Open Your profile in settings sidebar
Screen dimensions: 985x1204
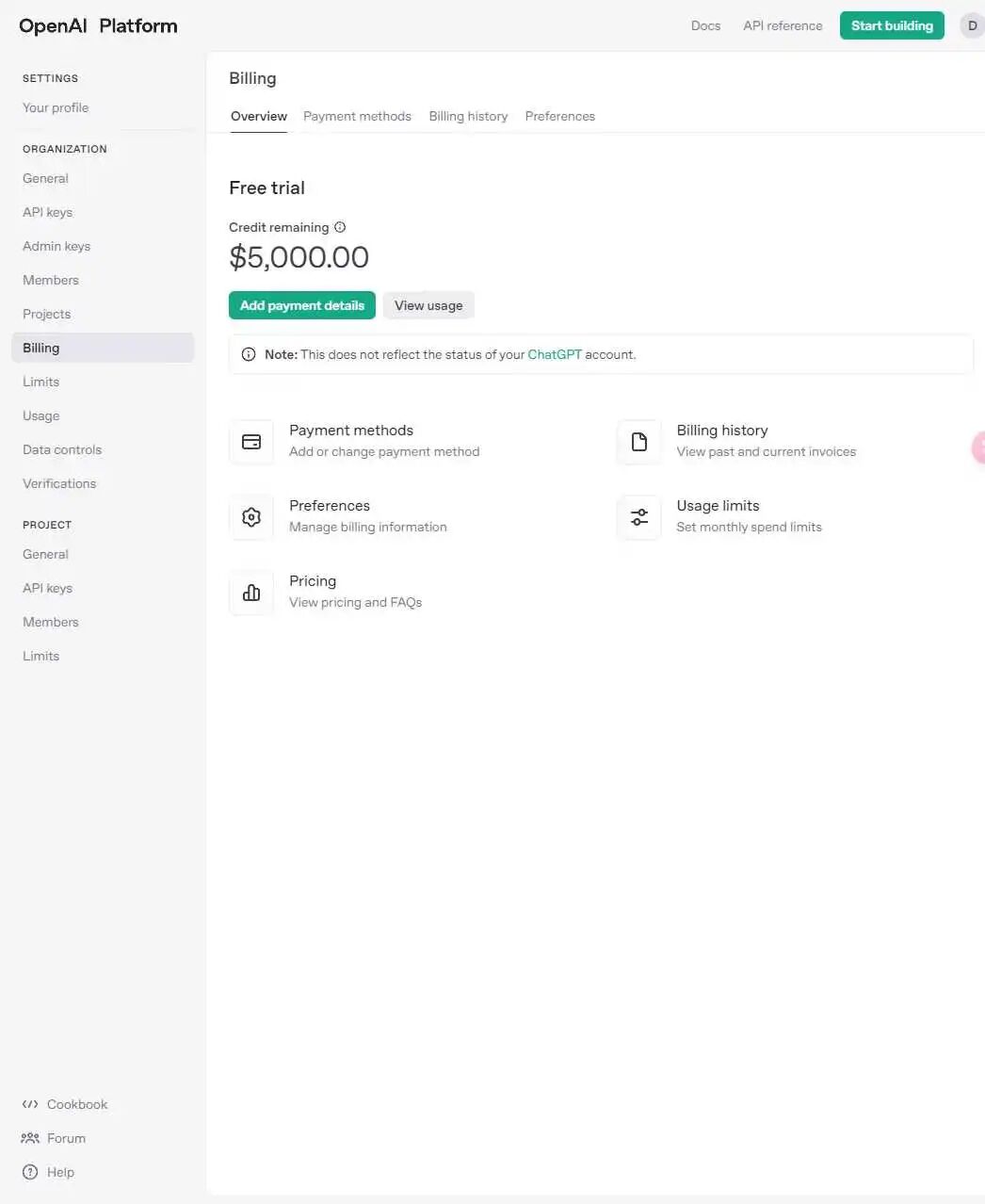[56, 107]
